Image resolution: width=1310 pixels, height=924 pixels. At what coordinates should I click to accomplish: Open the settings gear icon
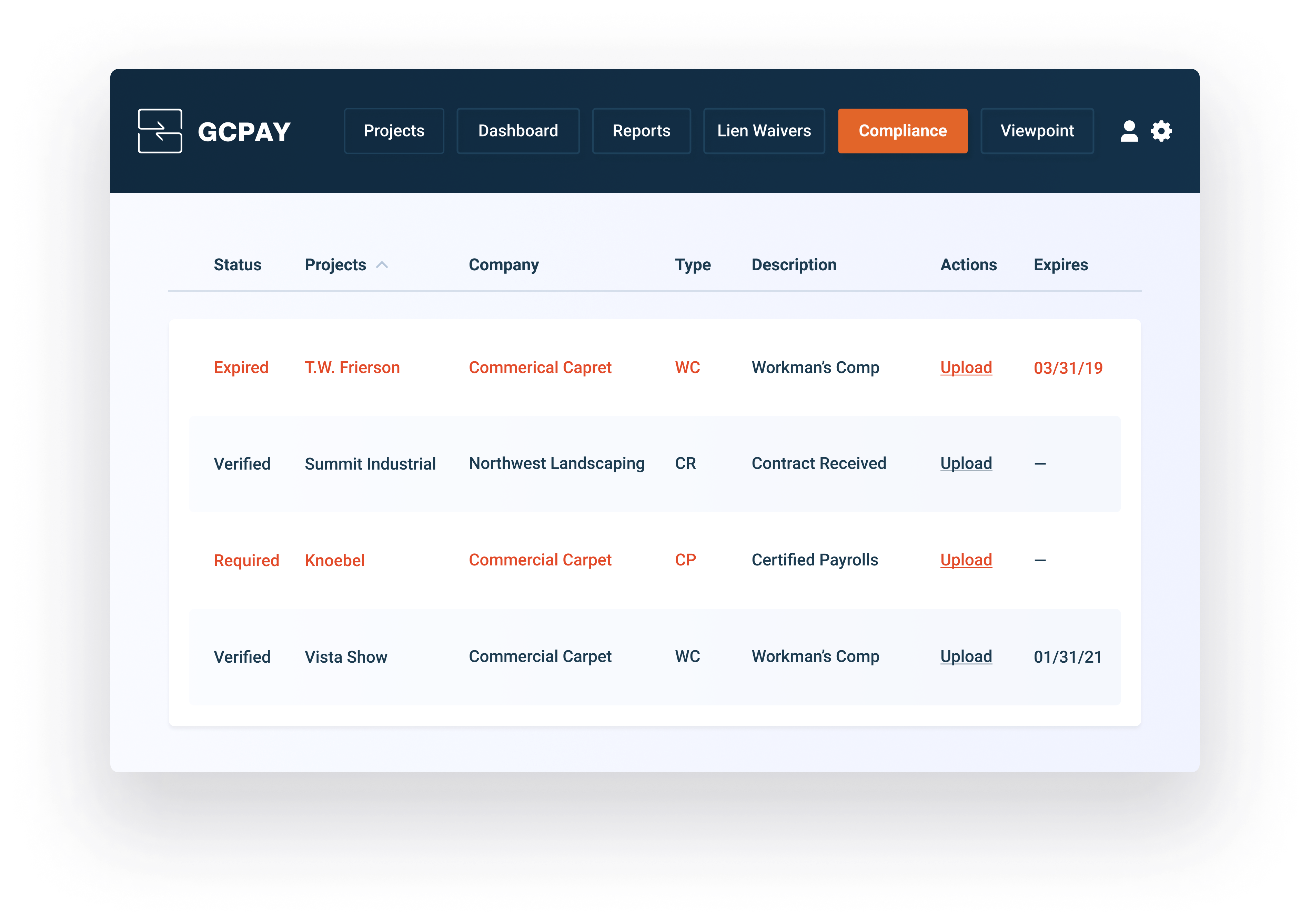tap(1161, 131)
